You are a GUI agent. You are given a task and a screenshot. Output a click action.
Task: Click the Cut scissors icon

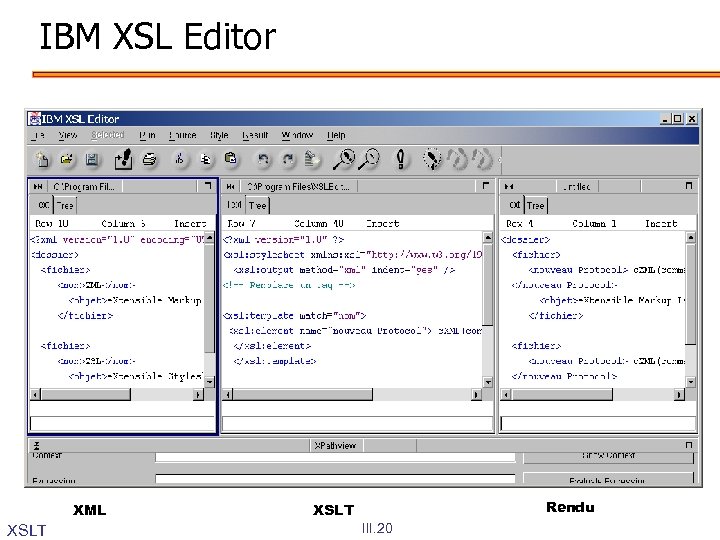180,159
